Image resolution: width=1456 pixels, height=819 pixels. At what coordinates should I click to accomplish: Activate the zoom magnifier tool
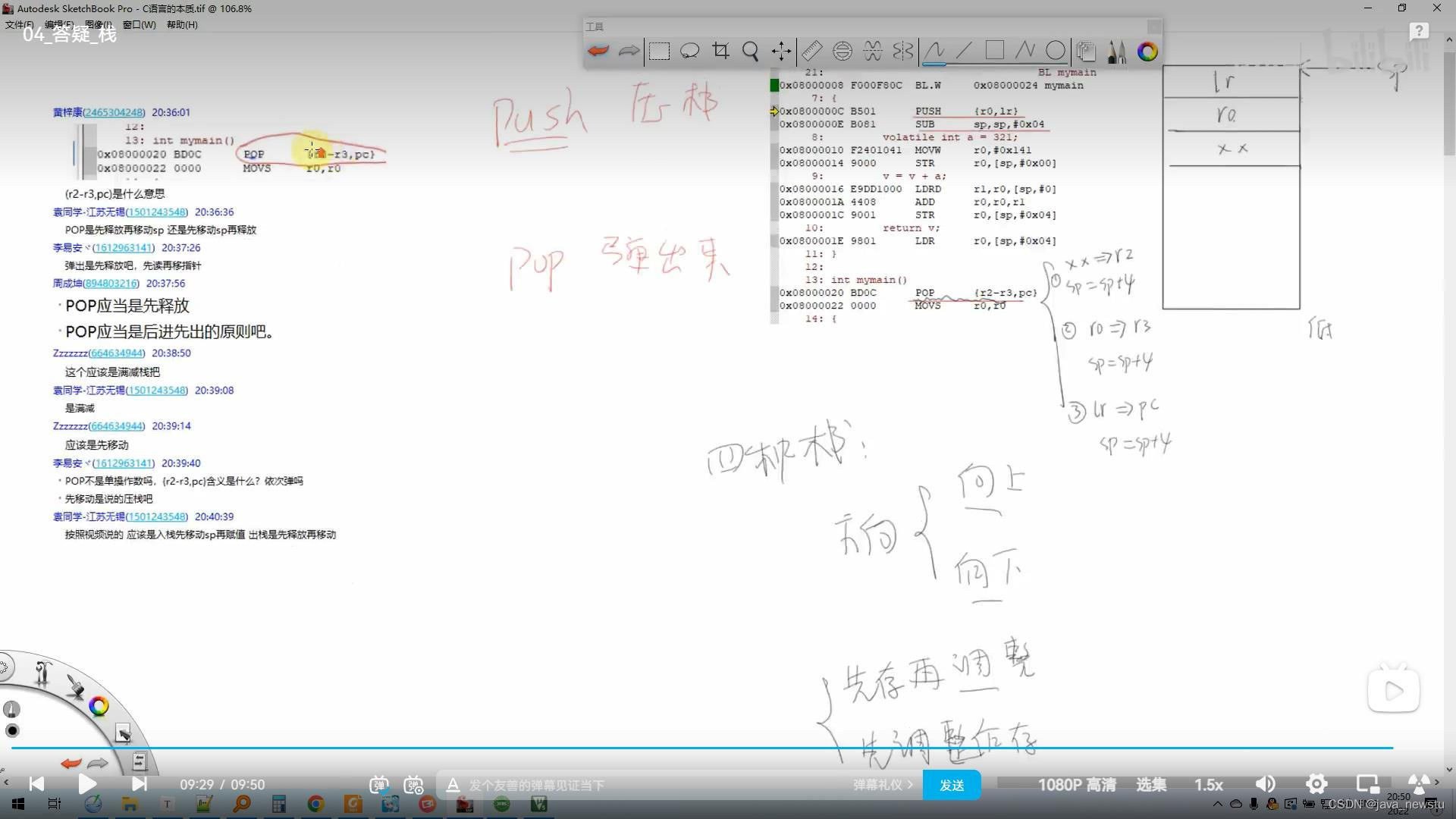751,52
